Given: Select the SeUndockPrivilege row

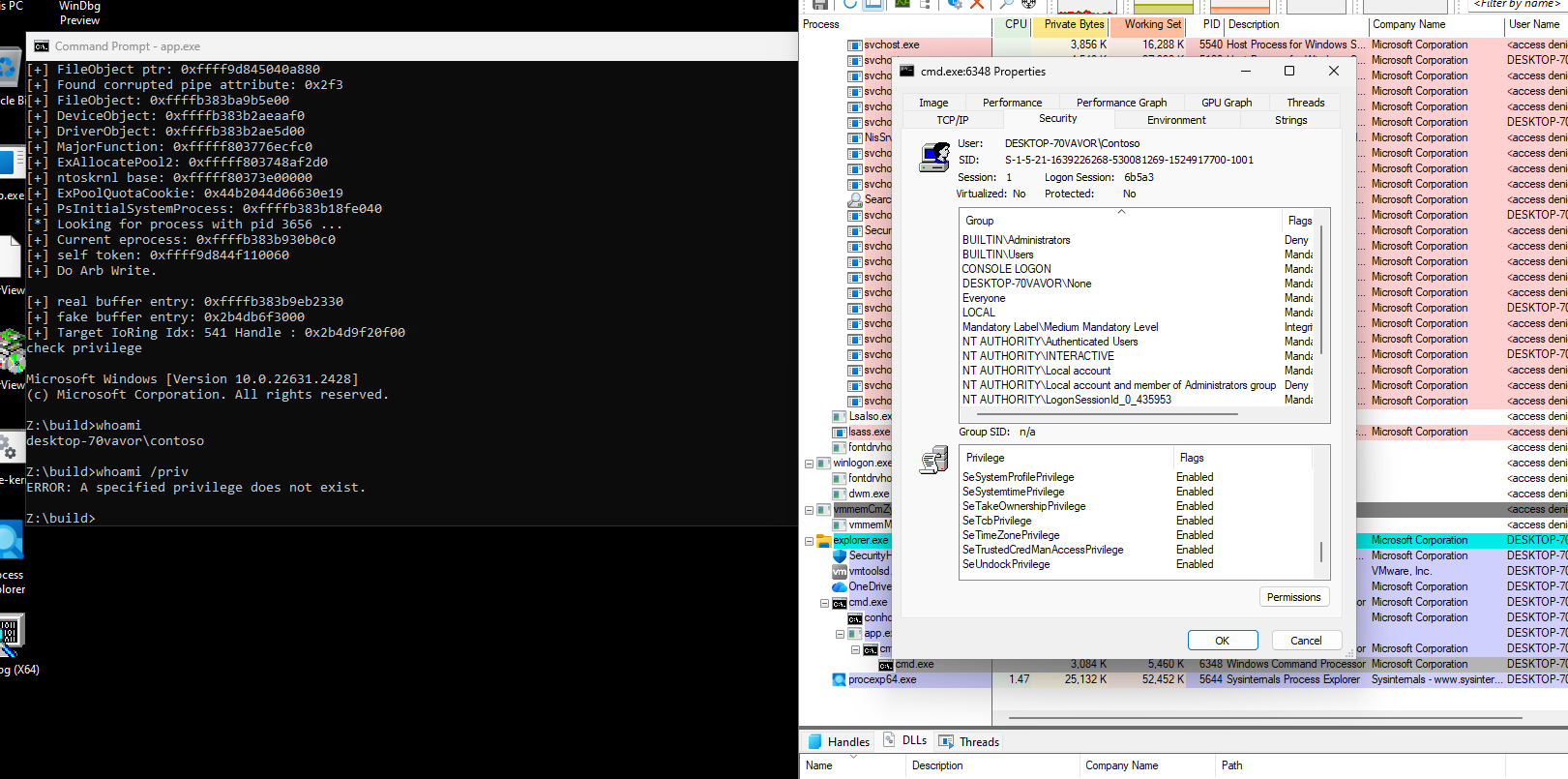Looking at the screenshot, I should [1136, 564].
